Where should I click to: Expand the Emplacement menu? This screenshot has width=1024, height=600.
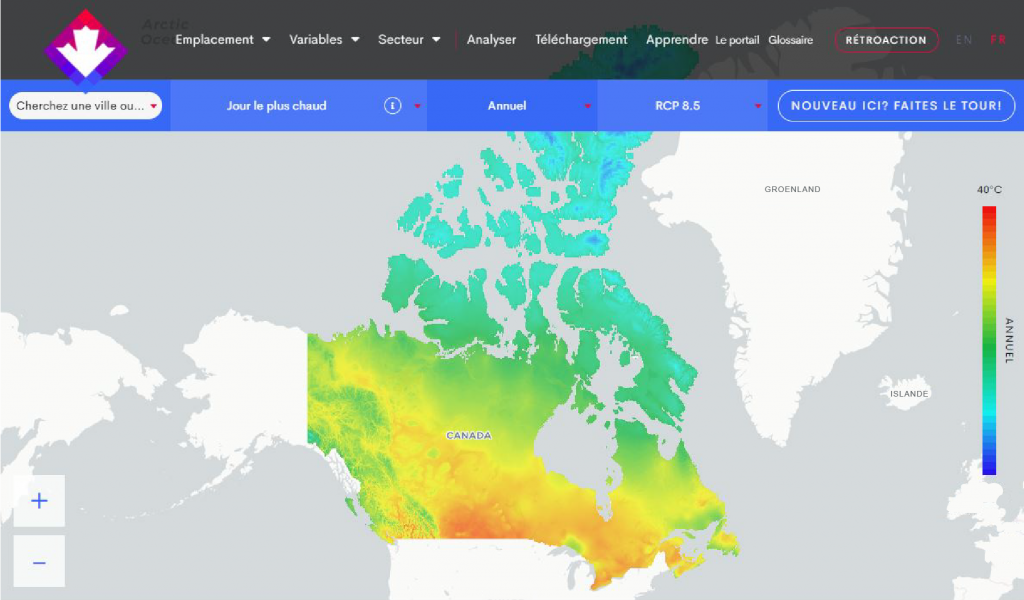[222, 40]
